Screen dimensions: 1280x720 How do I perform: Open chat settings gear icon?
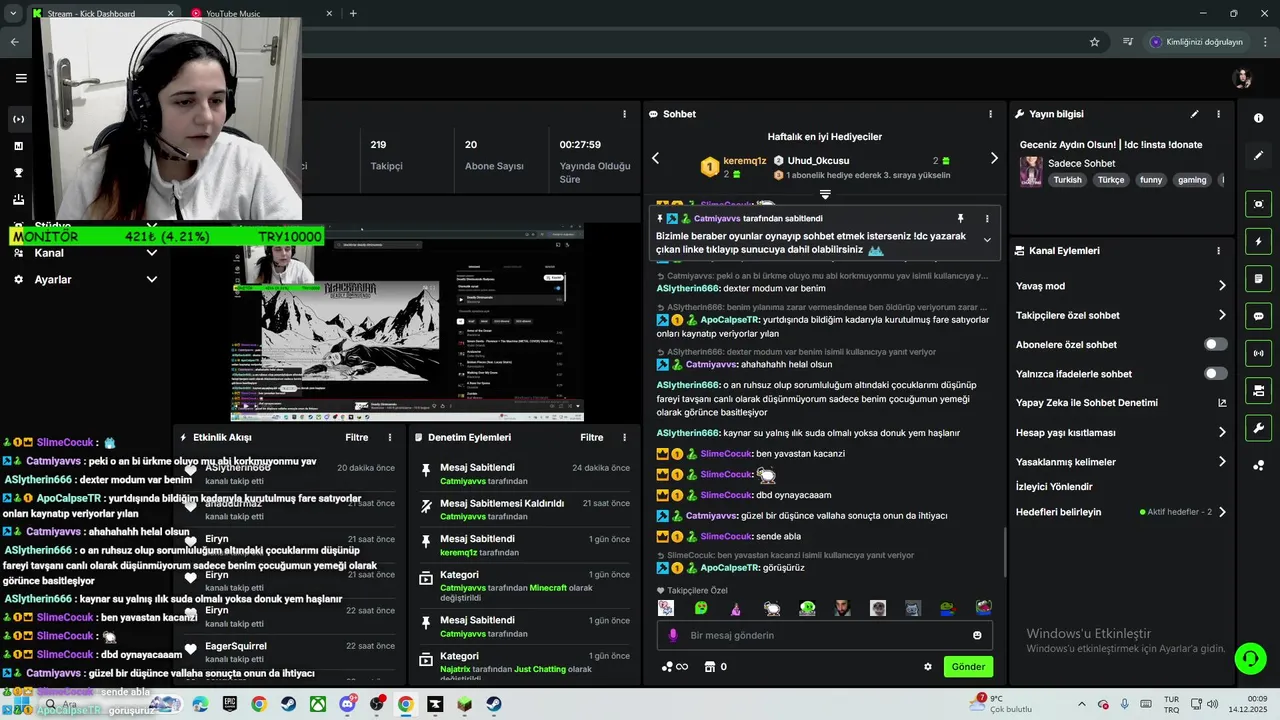click(928, 667)
